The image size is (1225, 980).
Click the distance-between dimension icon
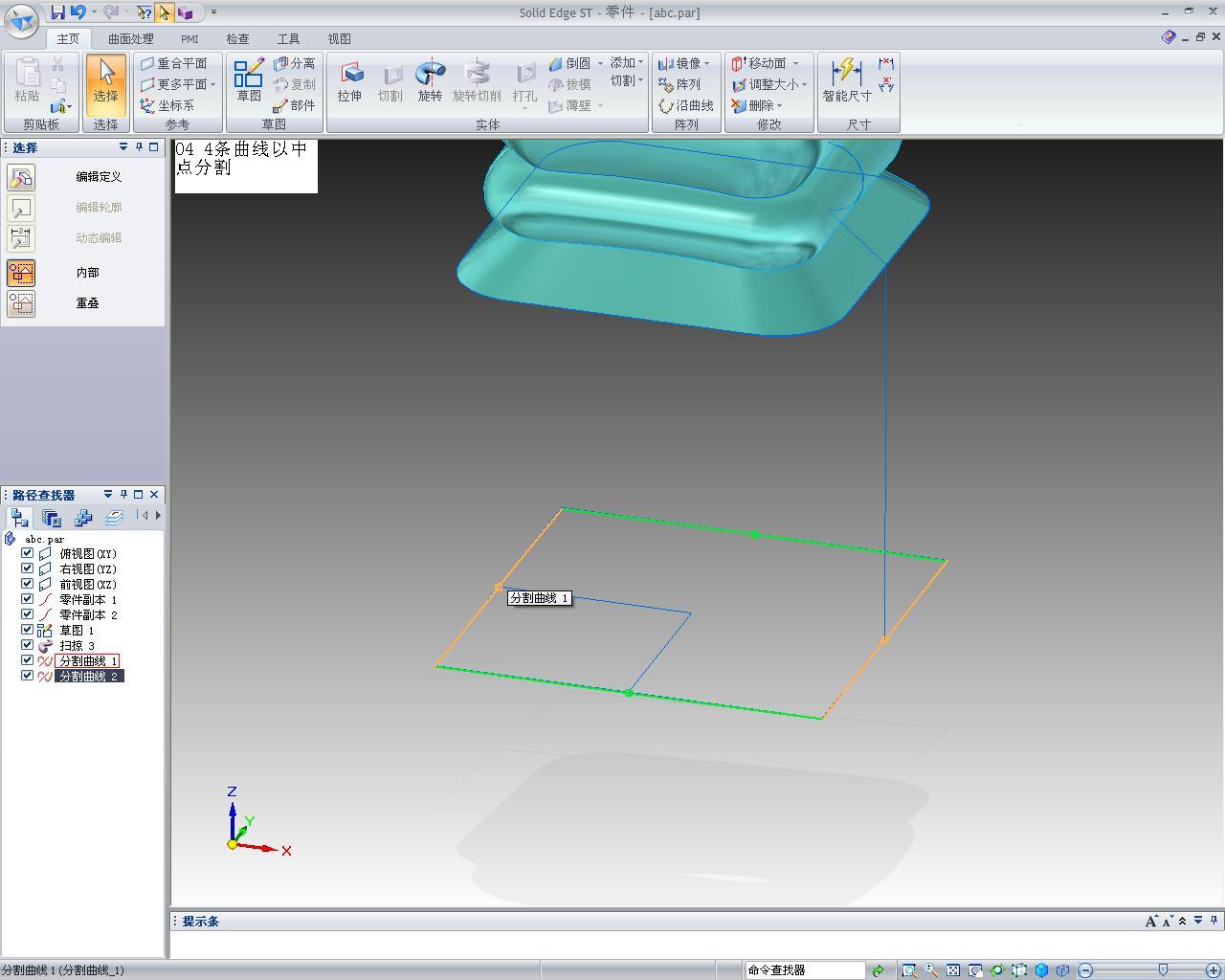886,64
